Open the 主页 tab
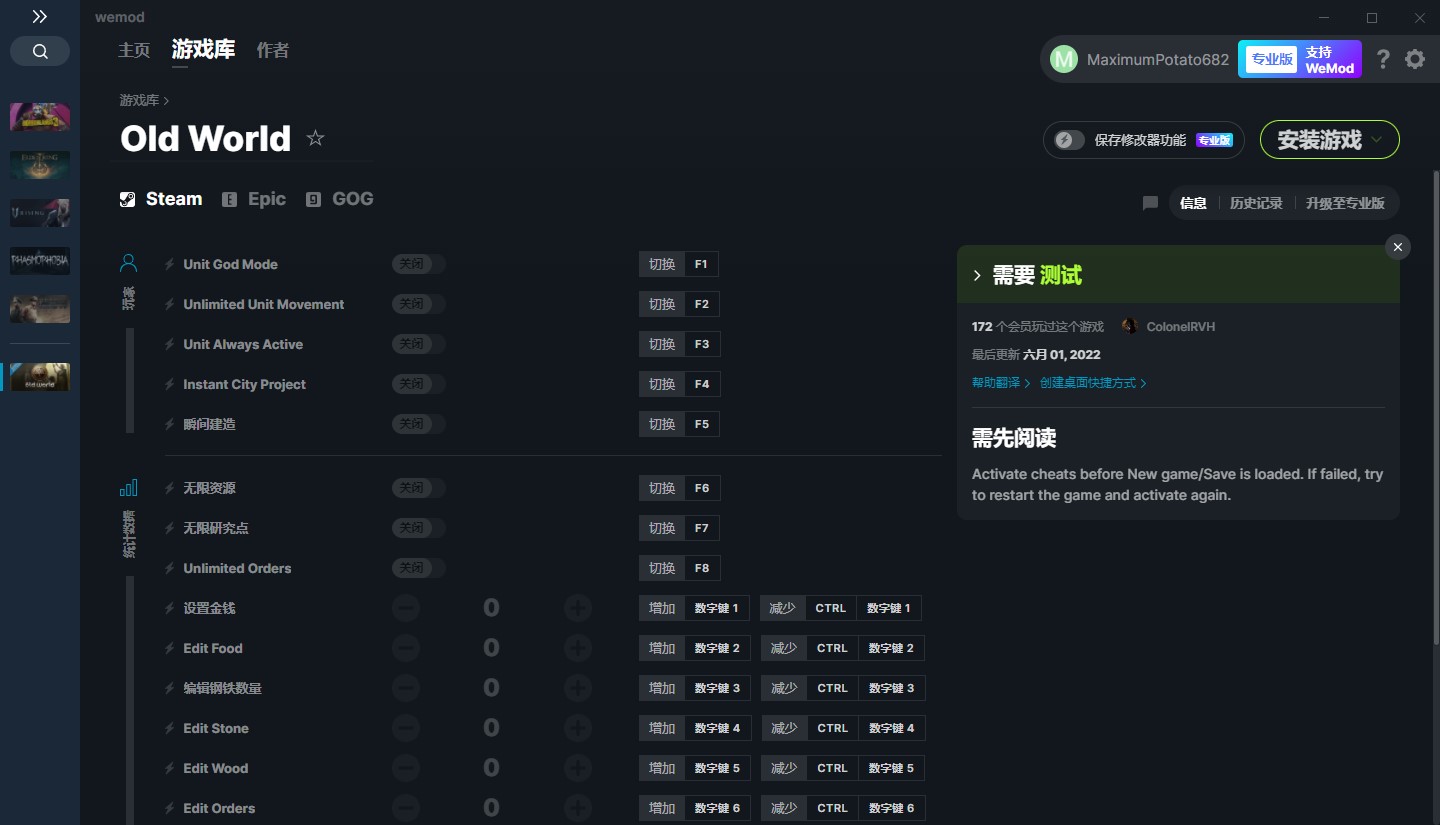 (x=134, y=50)
